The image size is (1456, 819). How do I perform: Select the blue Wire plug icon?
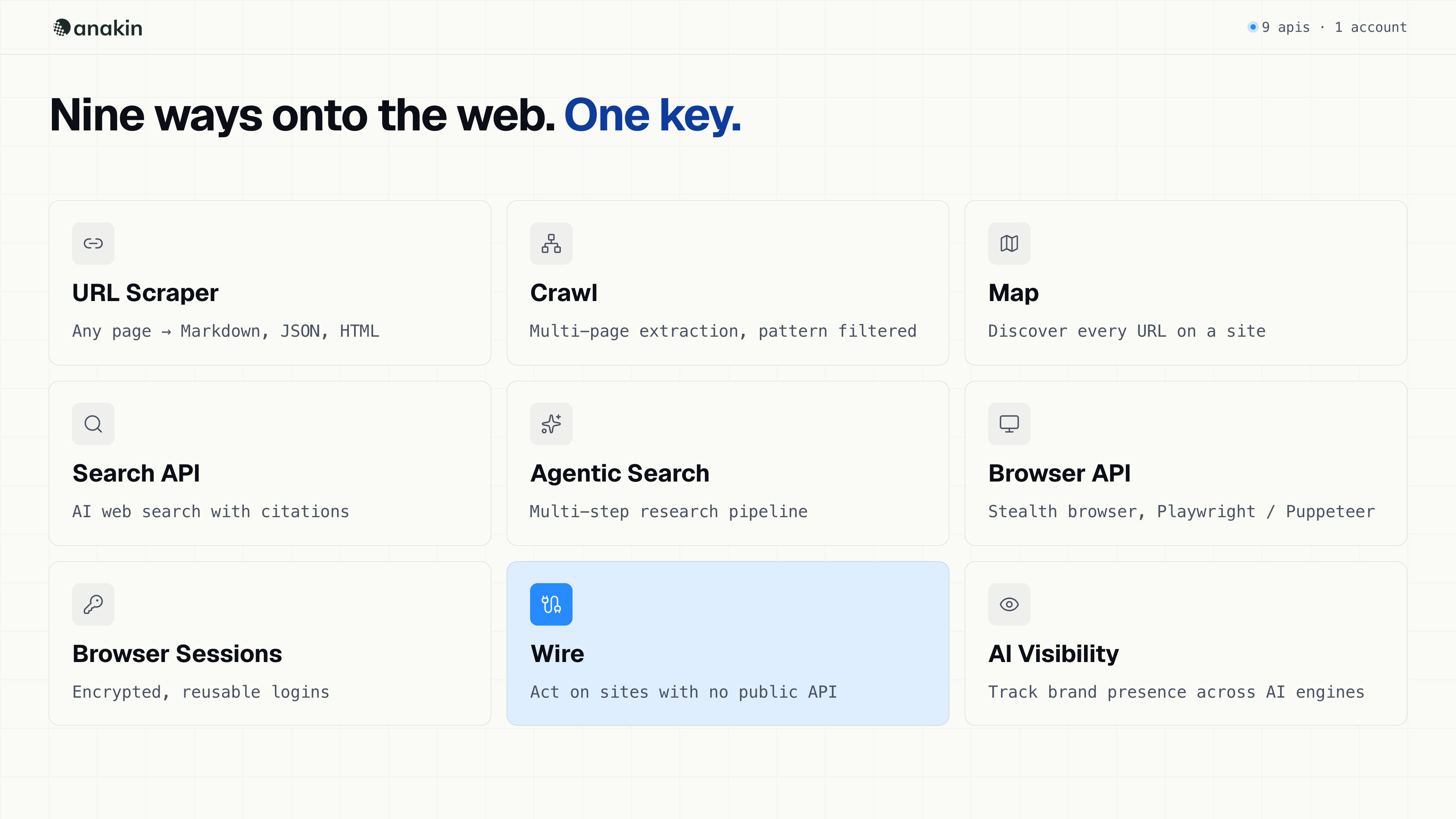click(551, 604)
